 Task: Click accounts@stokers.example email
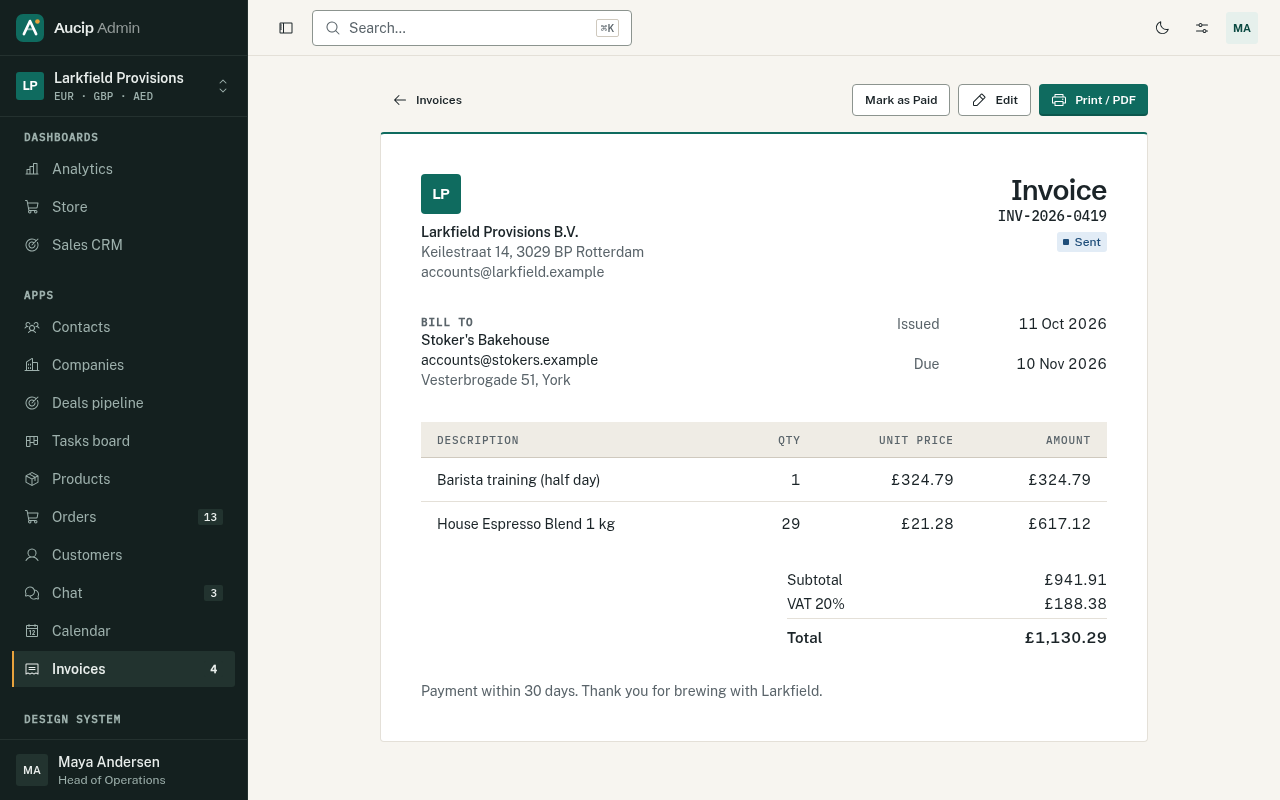tap(509, 360)
